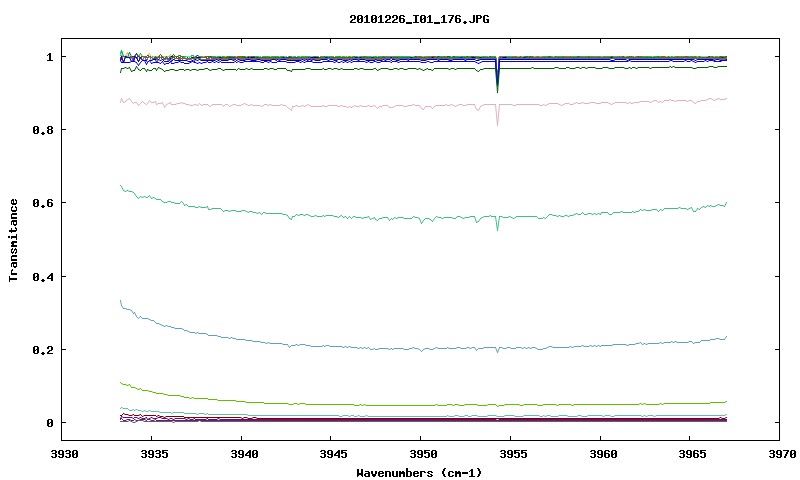Click the x-axis tick label 3955

point(514,454)
